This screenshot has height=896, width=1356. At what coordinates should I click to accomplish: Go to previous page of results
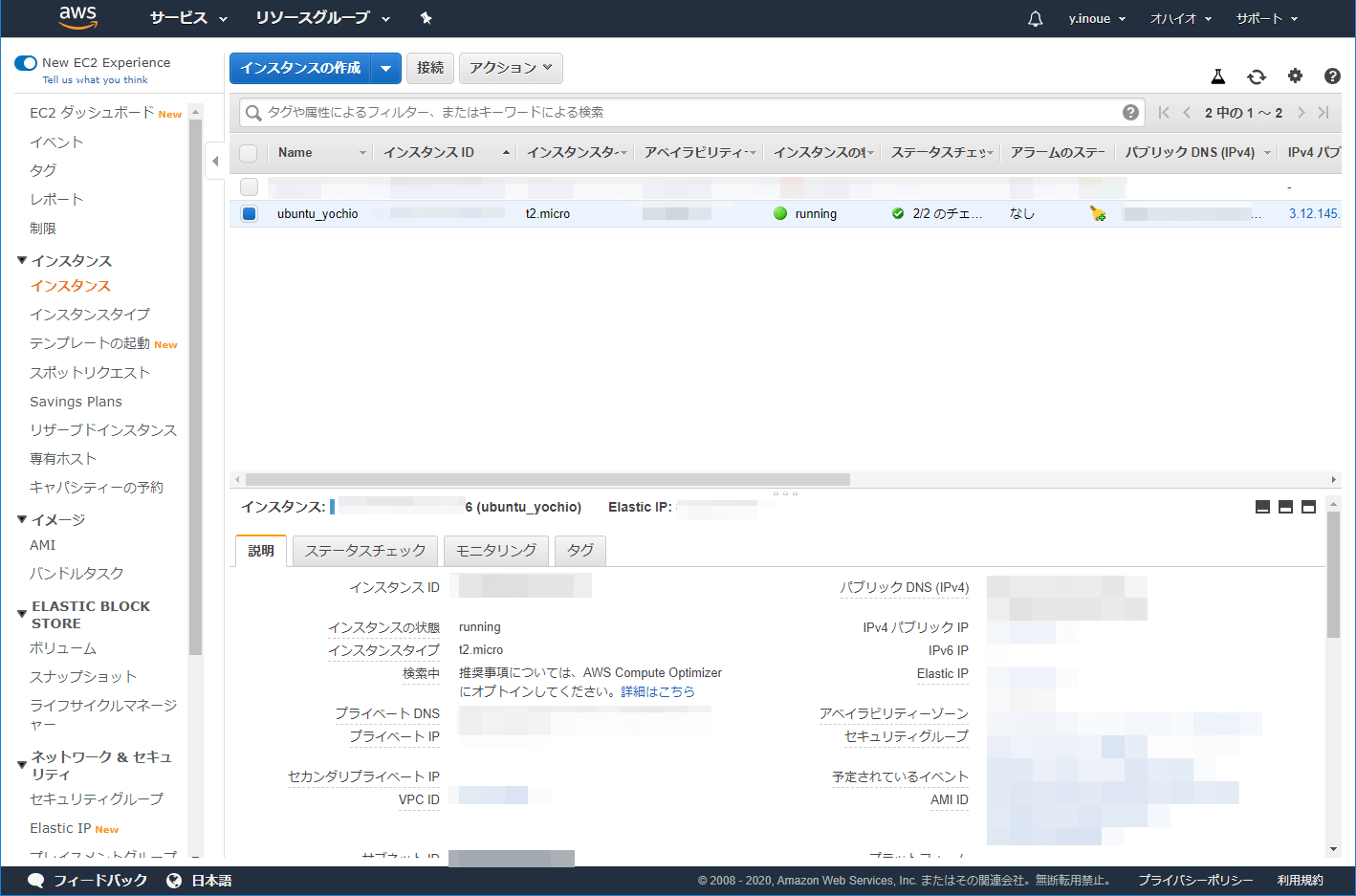pos(1187,112)
